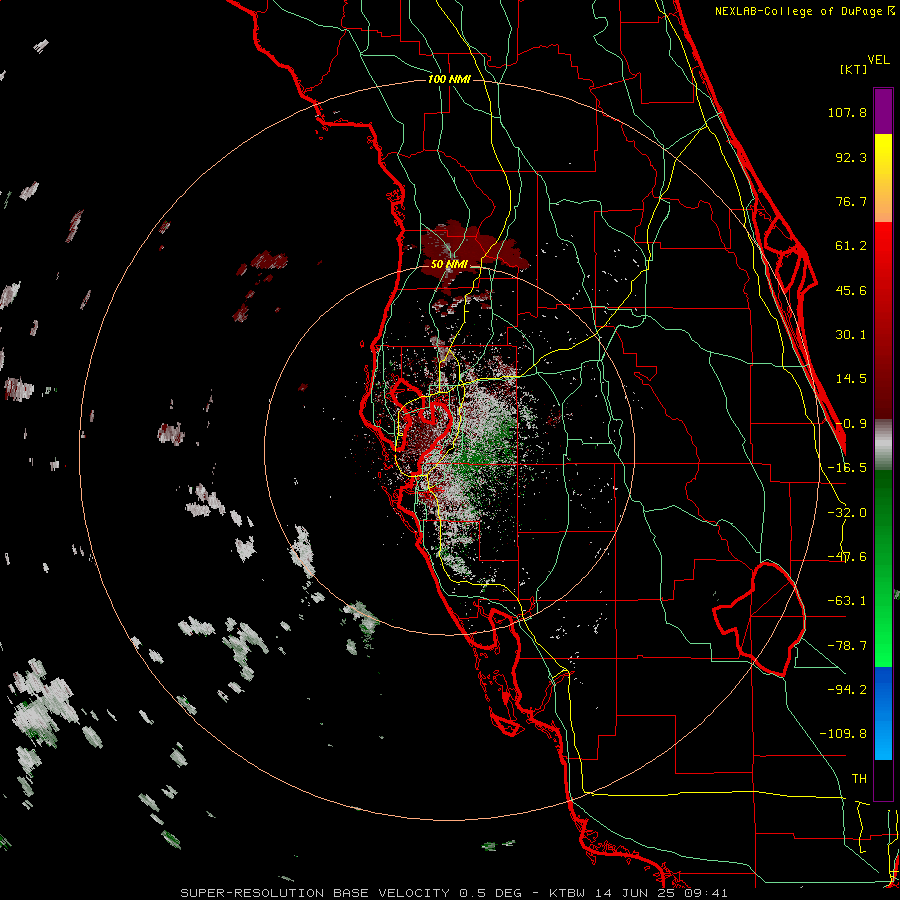Click the [KT] unit label

[x=854, y=69]
